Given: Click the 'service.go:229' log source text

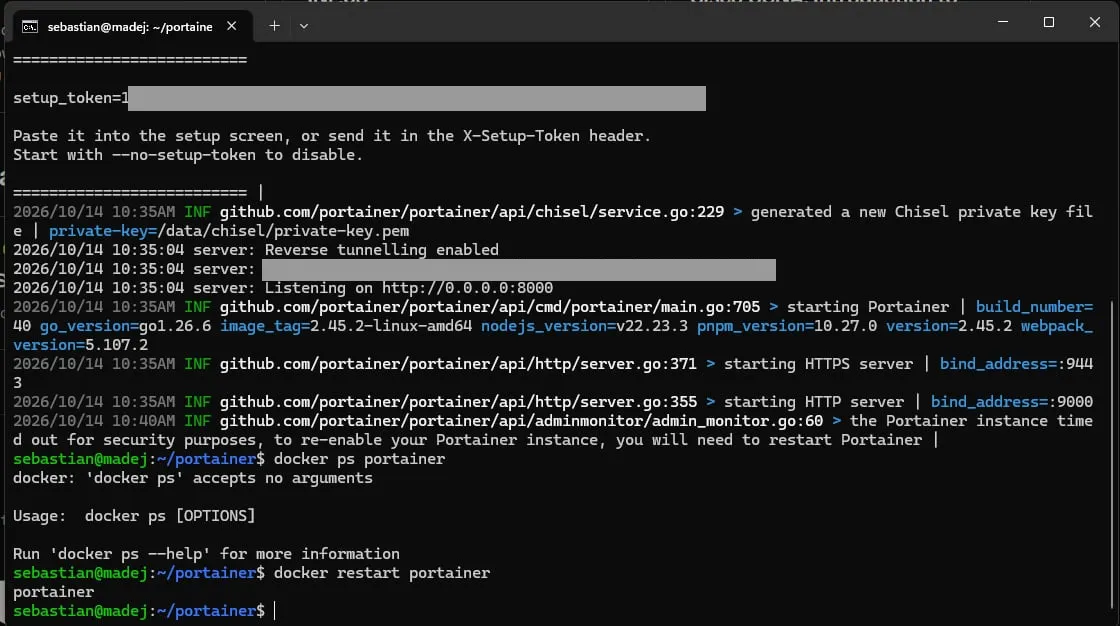Looking at the screenshot, I should pos(661,212).
